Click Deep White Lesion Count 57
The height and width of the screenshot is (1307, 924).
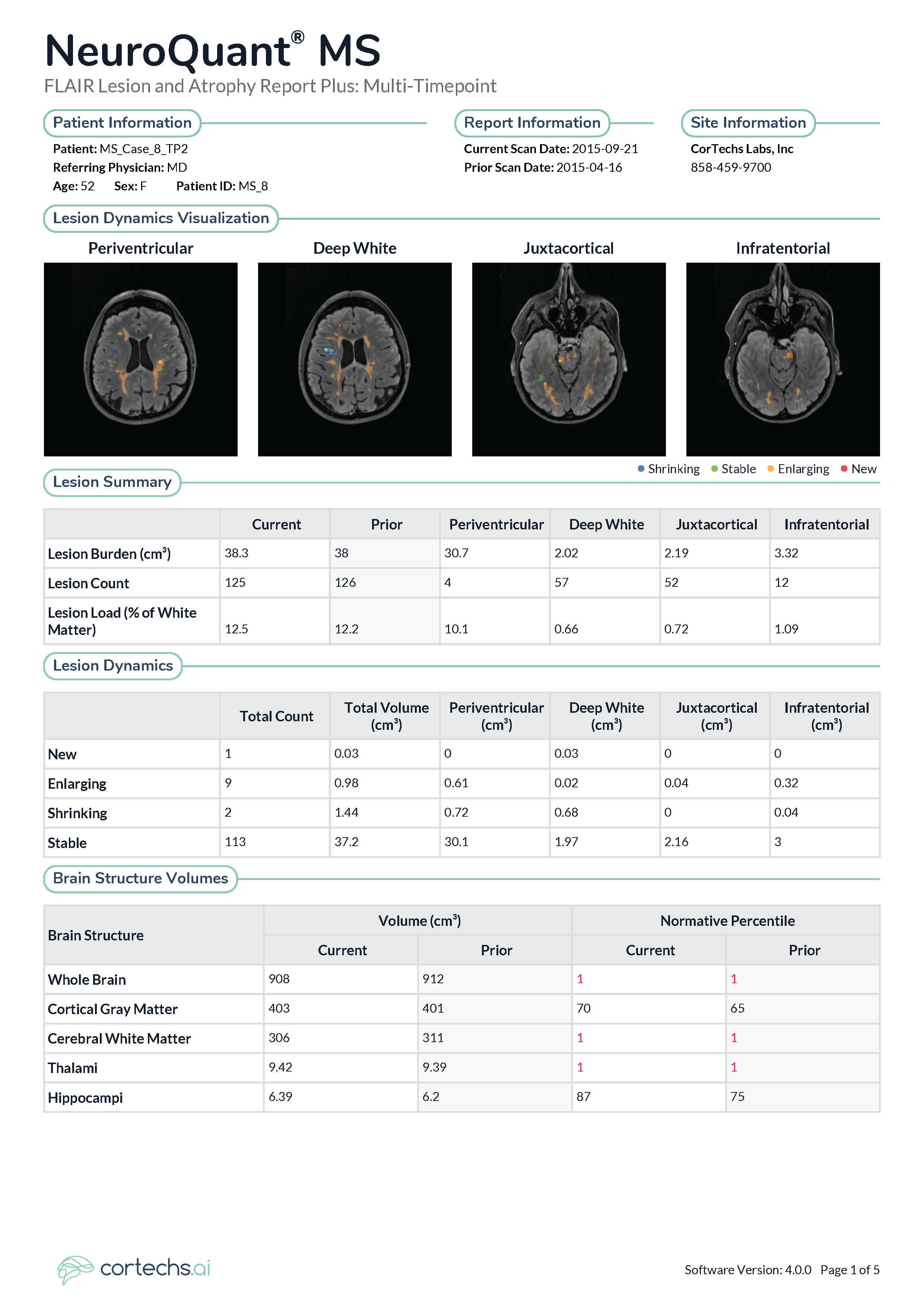point(562,583)
